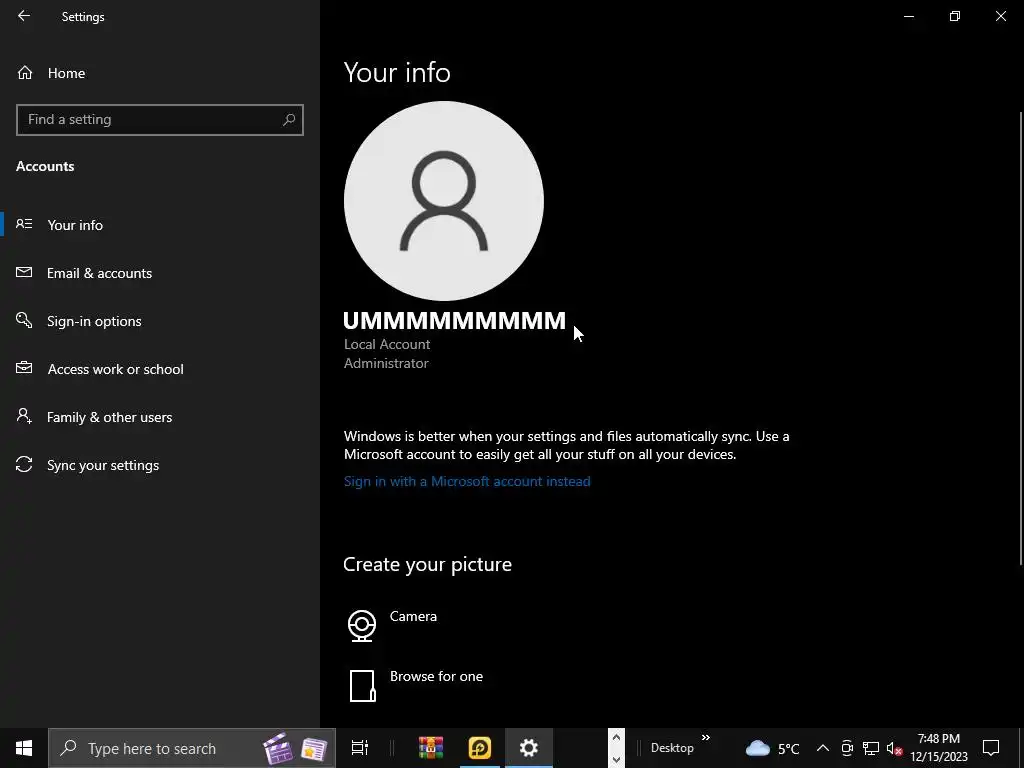Select Your info in sidebar
Image resolution: width=1024 pixels, height=768 pixels.
pos(159,225)
